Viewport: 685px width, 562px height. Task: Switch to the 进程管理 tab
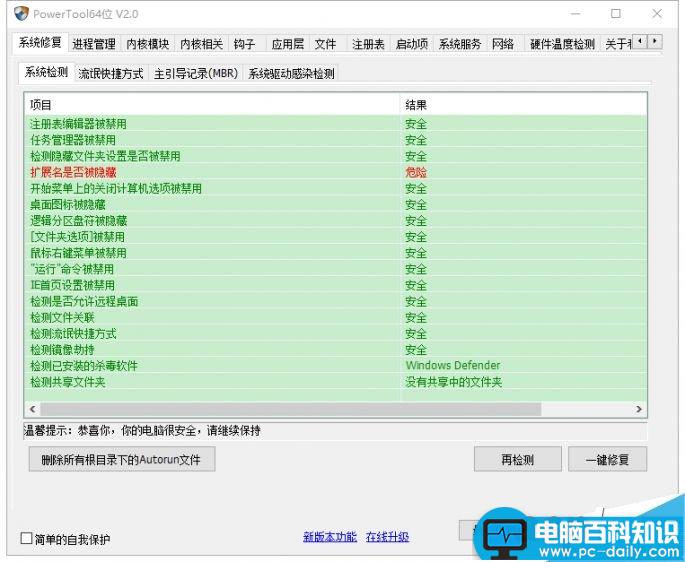[x=94, y=44]
